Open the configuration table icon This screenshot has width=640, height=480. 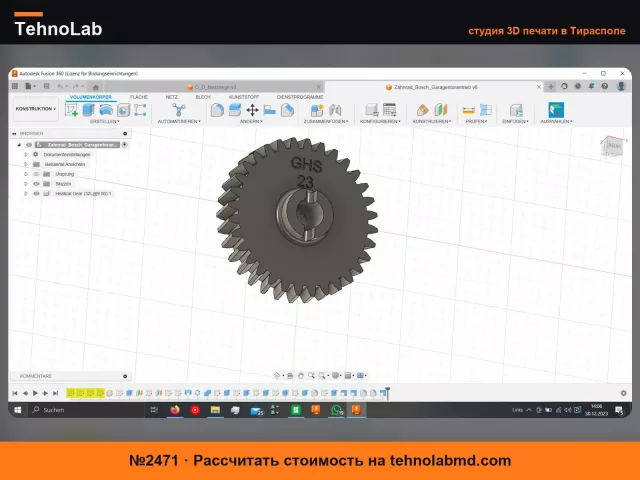(389, 110)
